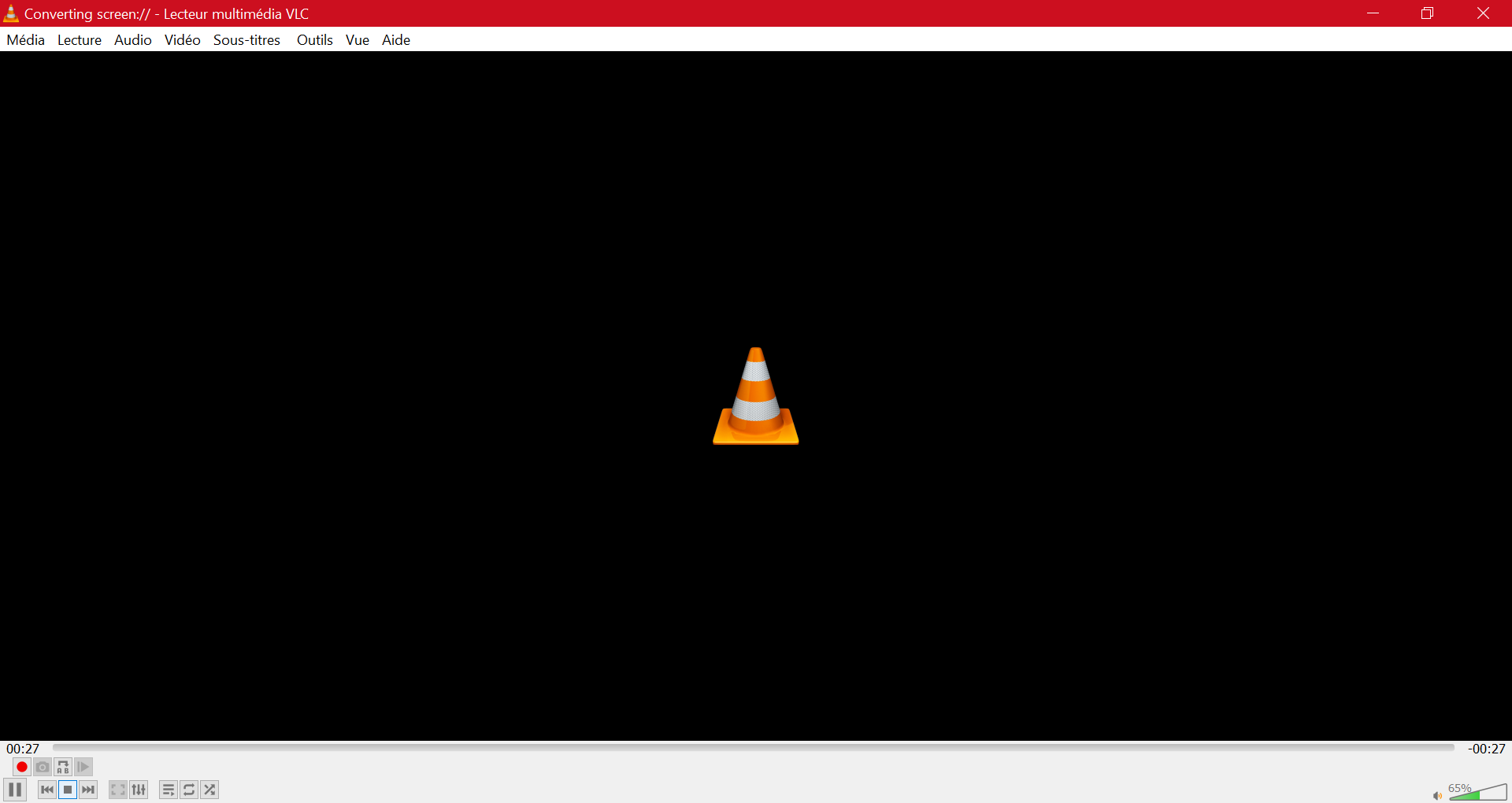Advance frame by frame
The height and width of the screenshot is (803, 1512).
83,767
